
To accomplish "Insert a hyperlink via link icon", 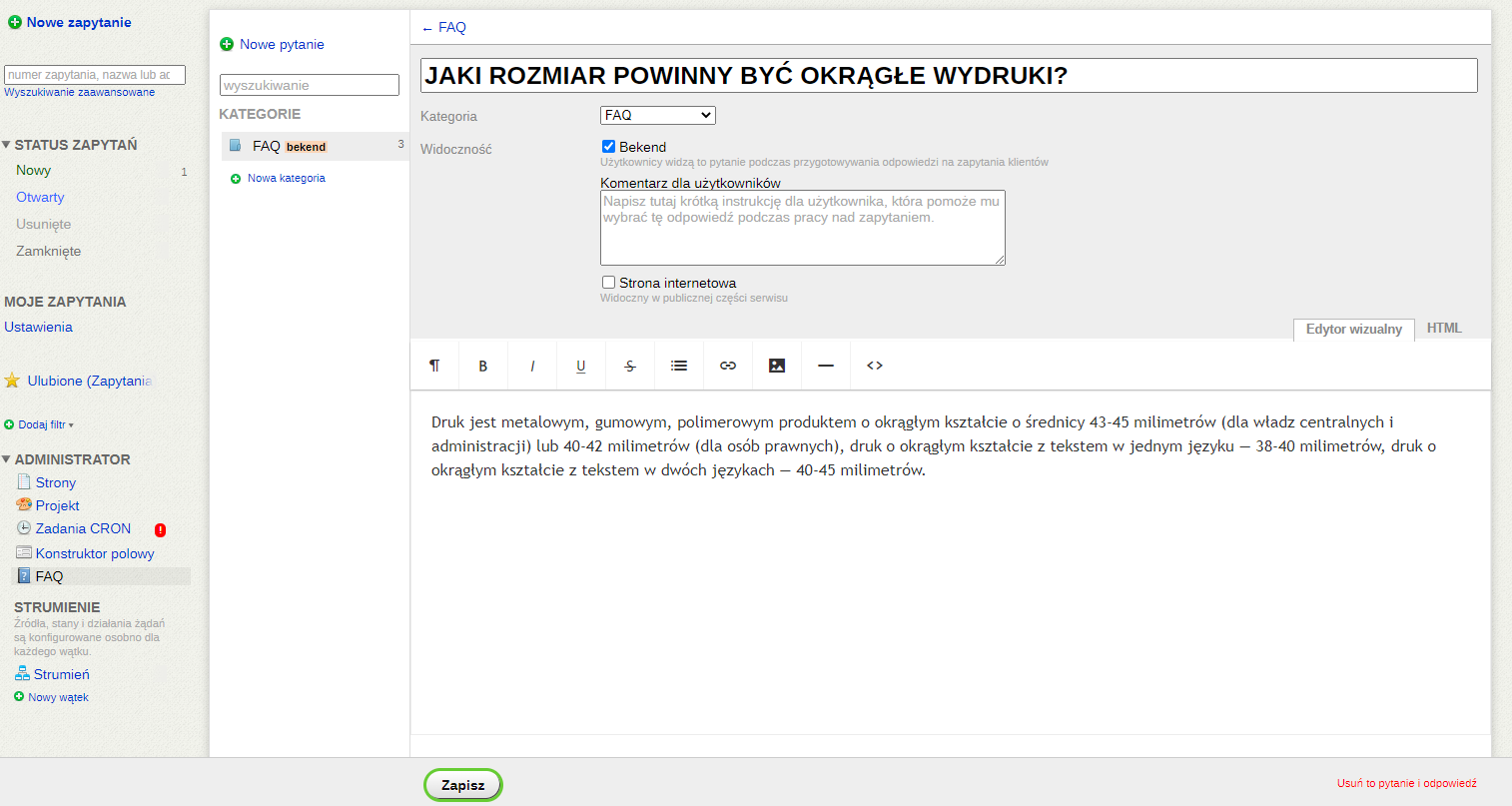I will coord(728,366).
